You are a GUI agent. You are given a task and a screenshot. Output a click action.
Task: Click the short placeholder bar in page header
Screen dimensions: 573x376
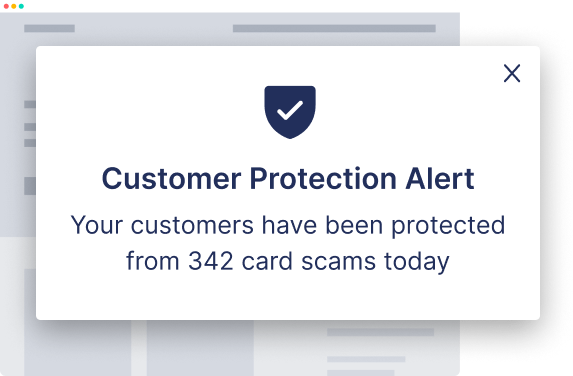[x=49, y=29]
